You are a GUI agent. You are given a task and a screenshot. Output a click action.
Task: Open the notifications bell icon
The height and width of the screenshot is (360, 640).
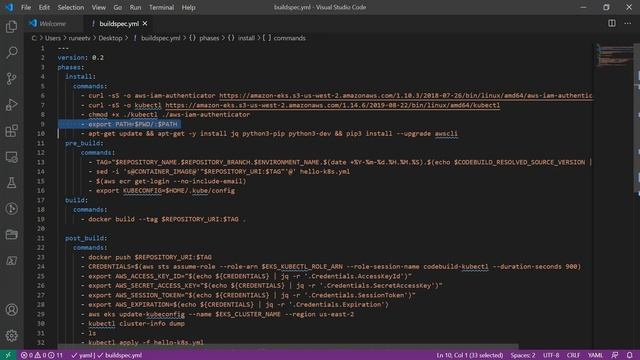630,355
